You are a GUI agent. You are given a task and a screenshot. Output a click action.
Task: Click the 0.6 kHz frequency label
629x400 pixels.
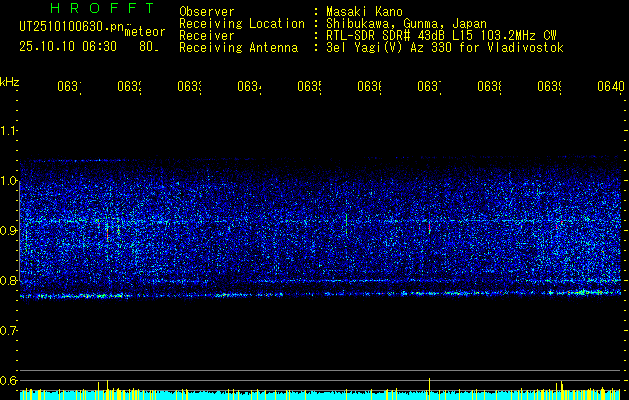click(x=8, y=380)
